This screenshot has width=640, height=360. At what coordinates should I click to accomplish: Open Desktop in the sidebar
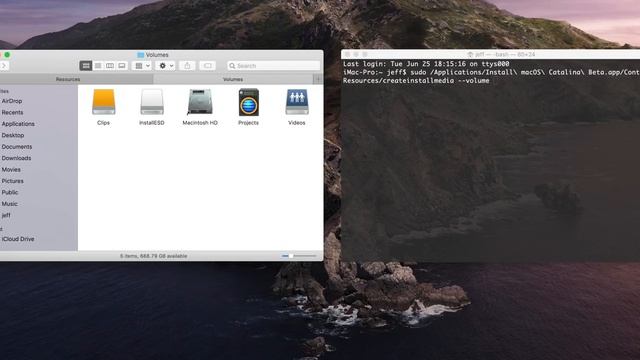tap(13, 135)
